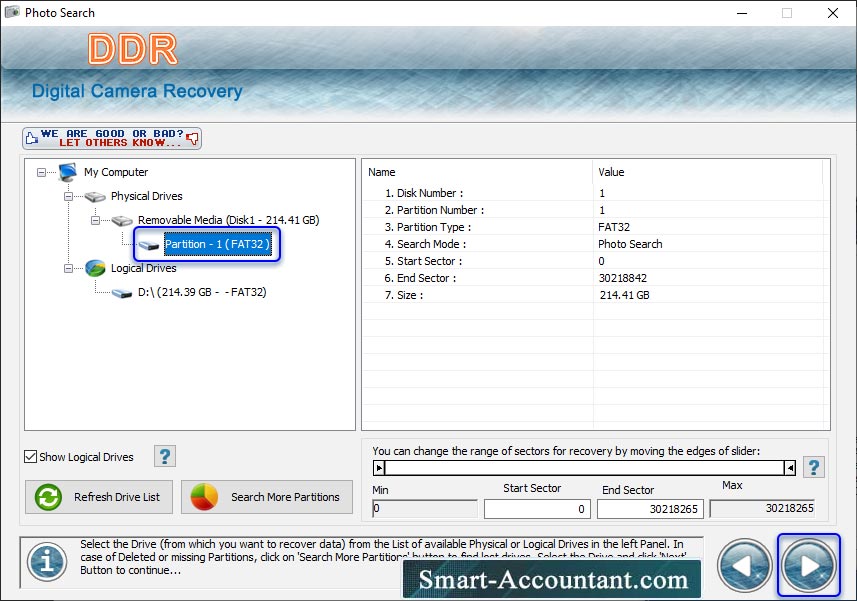Proceed with the Next arrow button
The image size is (857, 601).
pyautogui.click(x=808, y=566)
